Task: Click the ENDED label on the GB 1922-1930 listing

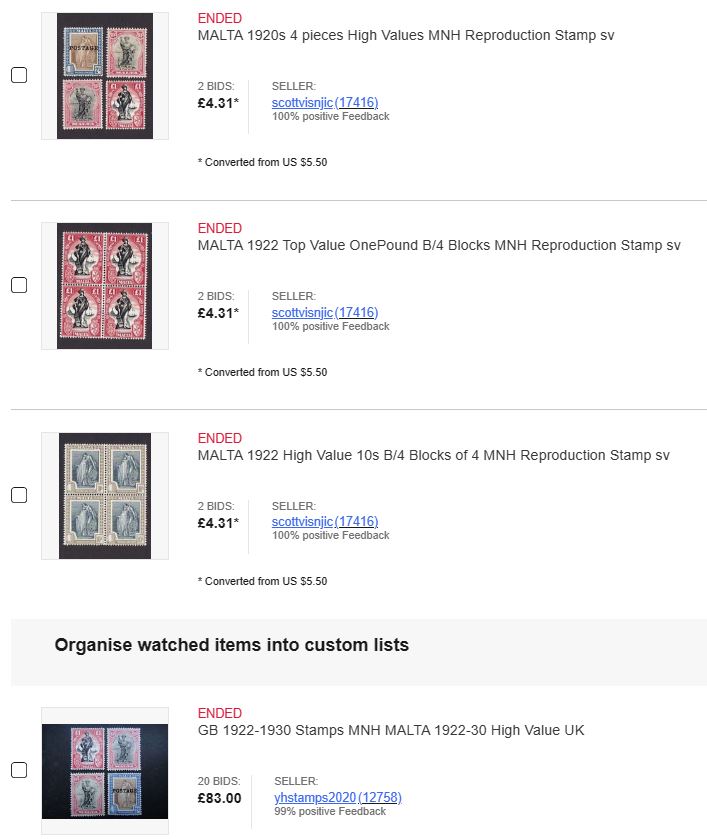Action: click(219, 713)
